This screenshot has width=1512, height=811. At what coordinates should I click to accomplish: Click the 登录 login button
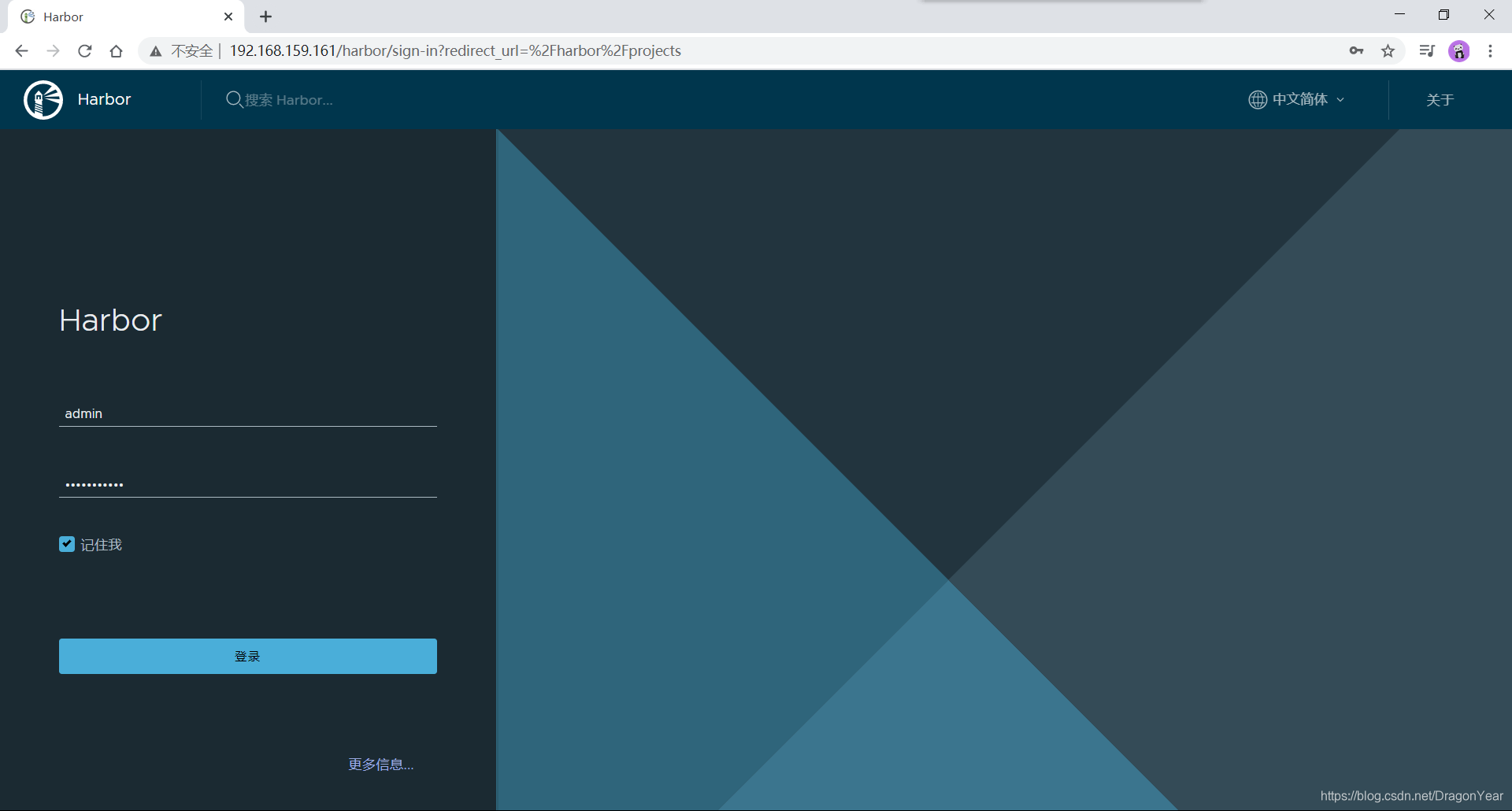tap(248, 656)
